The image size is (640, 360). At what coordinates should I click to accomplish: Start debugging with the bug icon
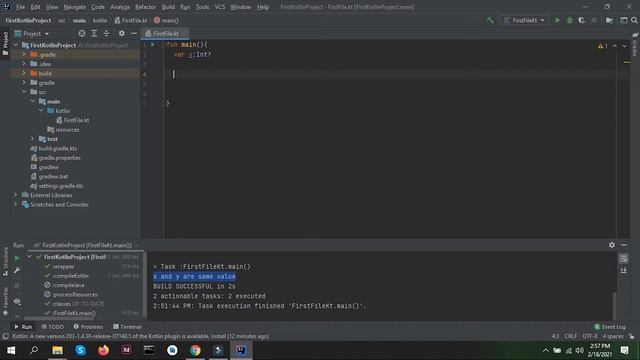[x=569, y=20]
